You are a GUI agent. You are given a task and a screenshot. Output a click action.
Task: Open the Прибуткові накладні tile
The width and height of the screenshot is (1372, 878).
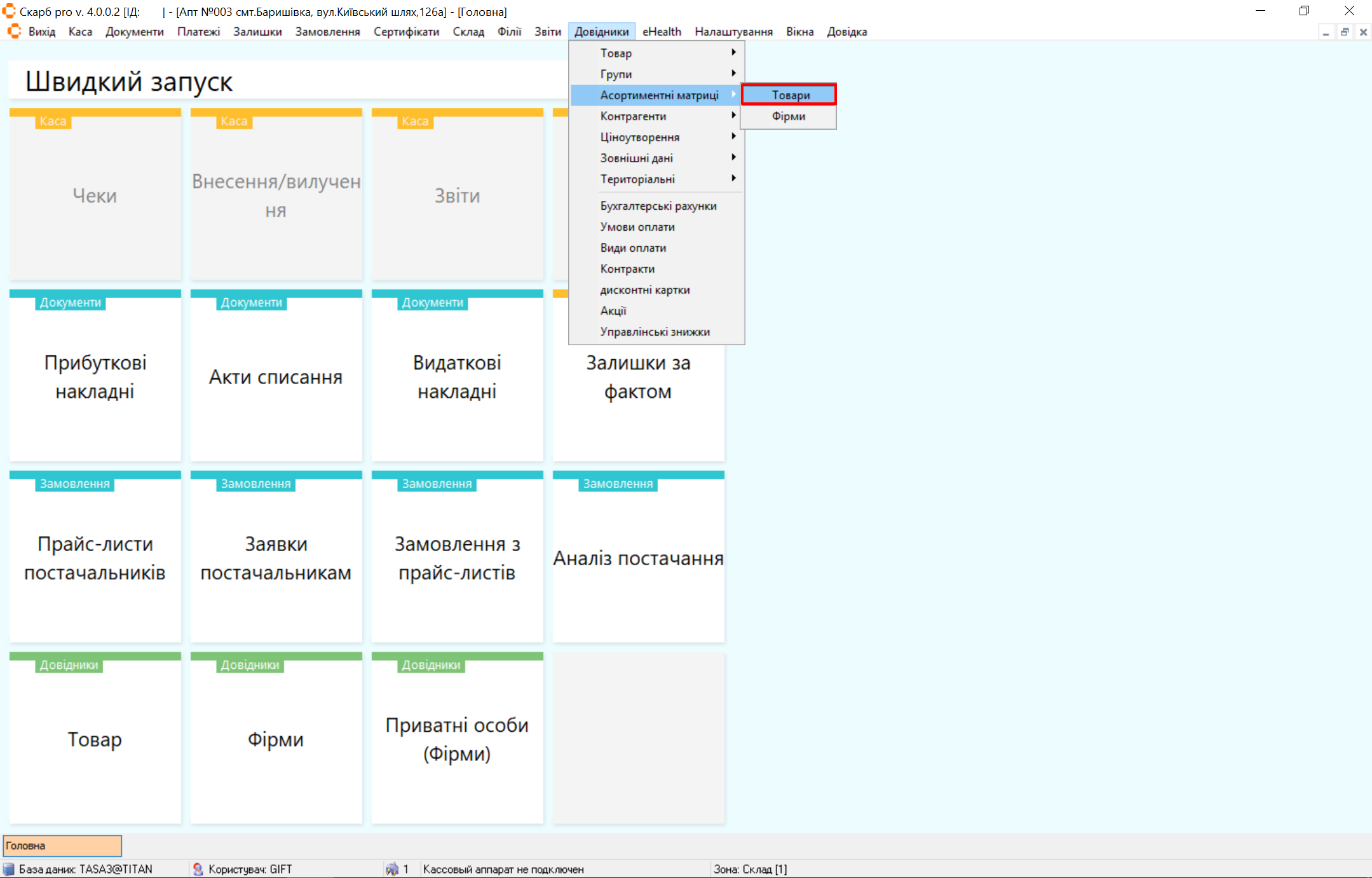[x=95, y=376]
